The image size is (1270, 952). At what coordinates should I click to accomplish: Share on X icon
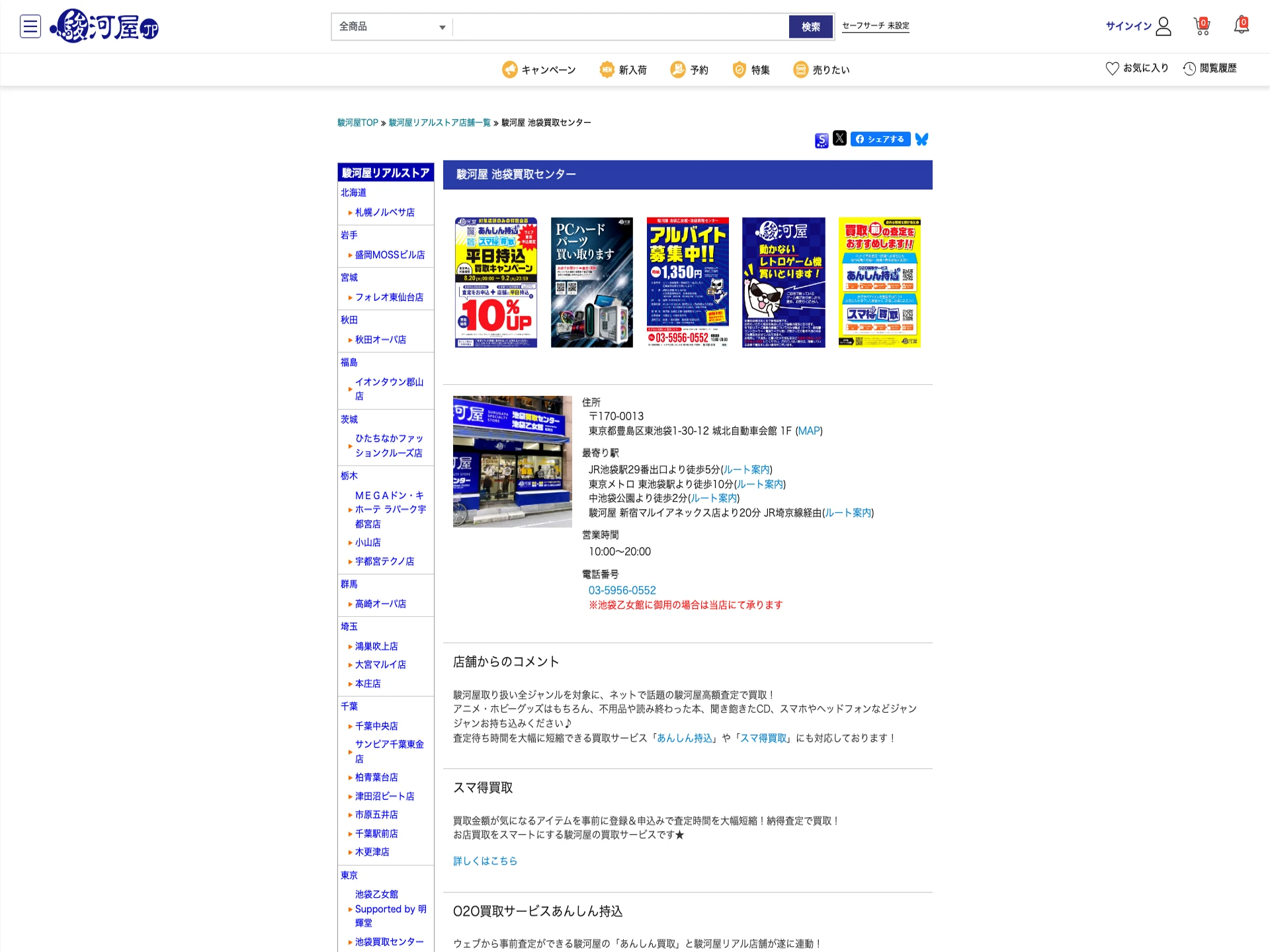click(x=839, y=138)
